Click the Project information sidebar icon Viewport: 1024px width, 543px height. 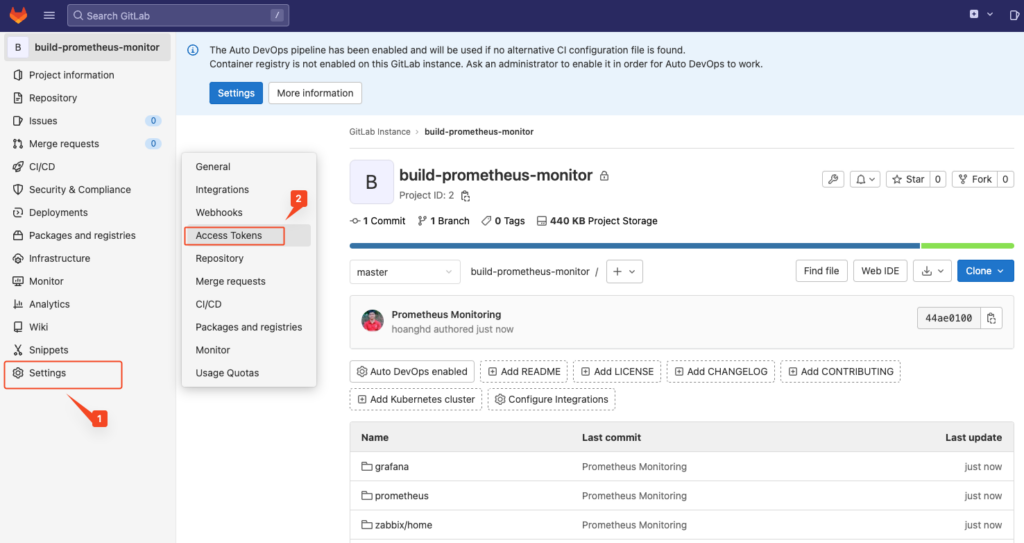click(x=18, y=75)
